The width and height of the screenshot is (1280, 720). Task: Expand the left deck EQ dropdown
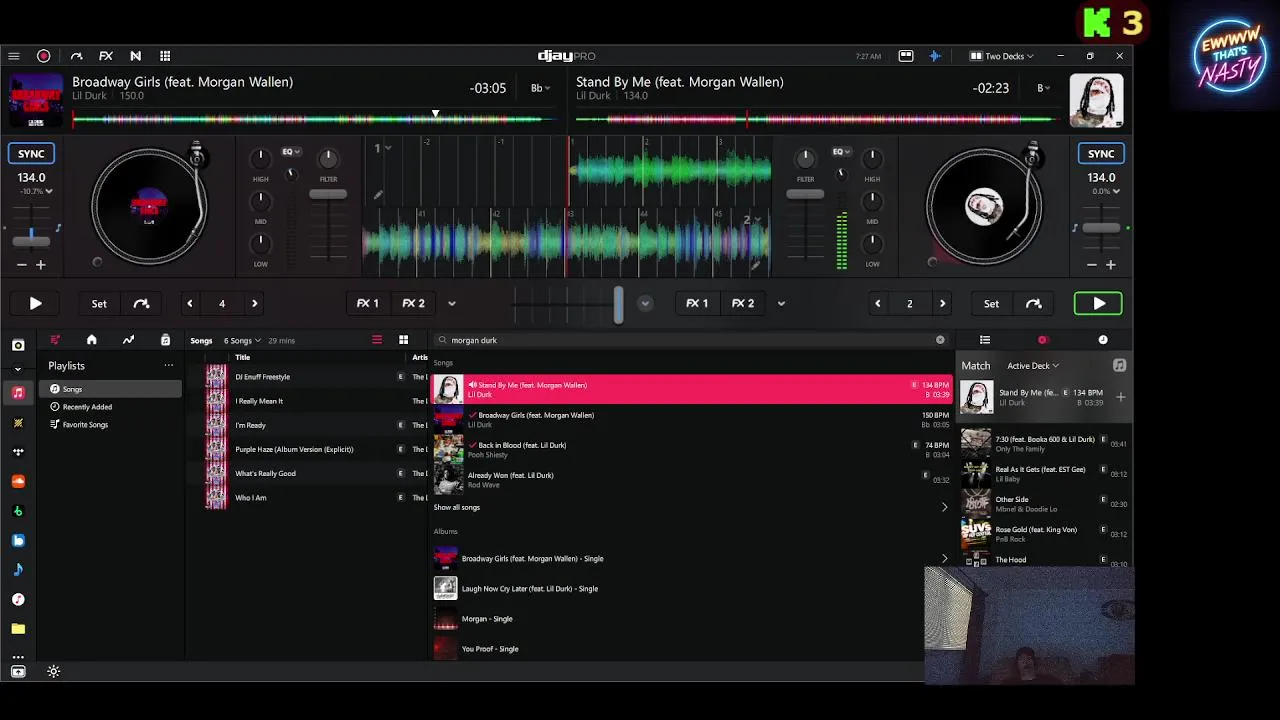coord(291,152)
